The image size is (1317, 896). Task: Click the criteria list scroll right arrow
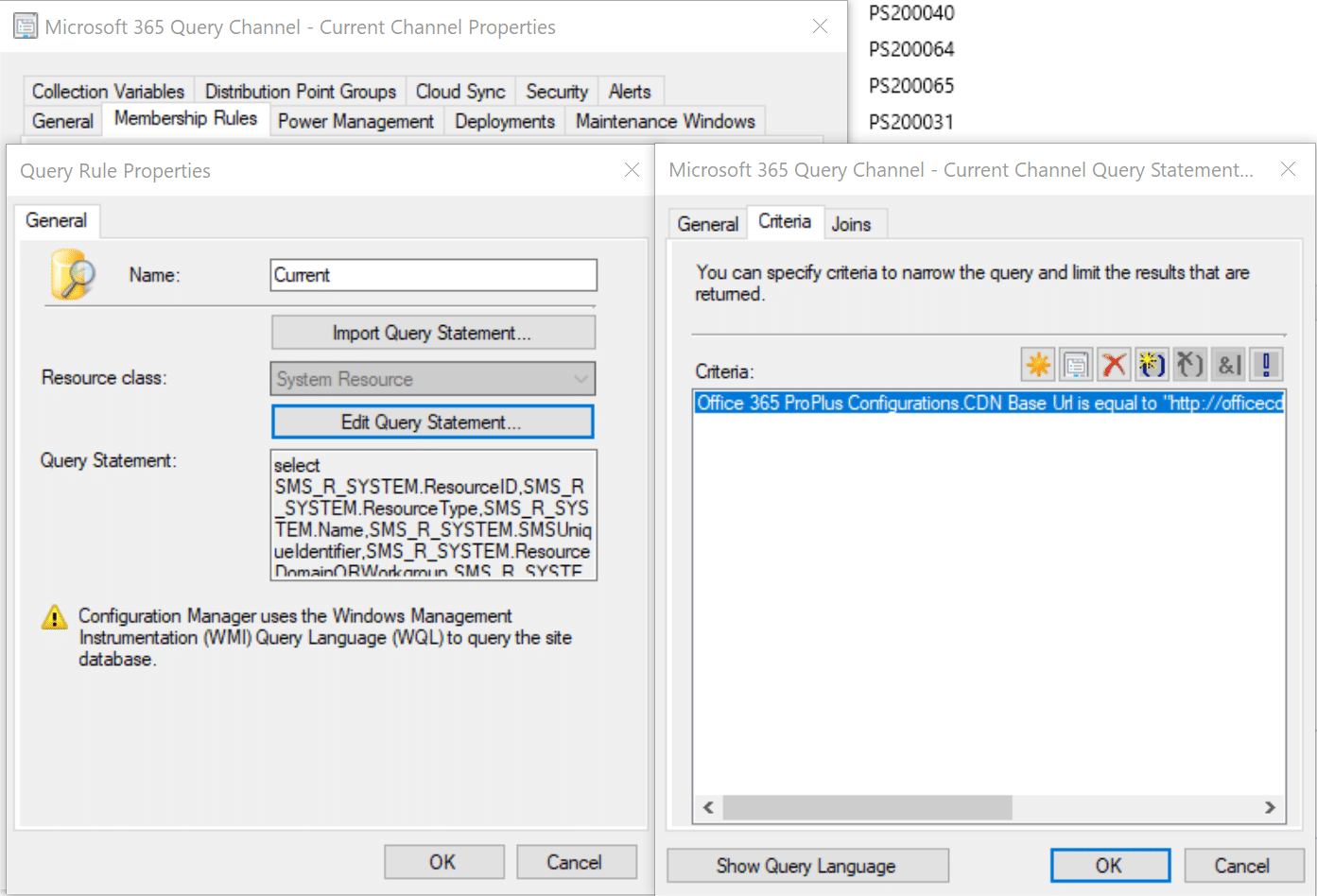coord(1270,807)
